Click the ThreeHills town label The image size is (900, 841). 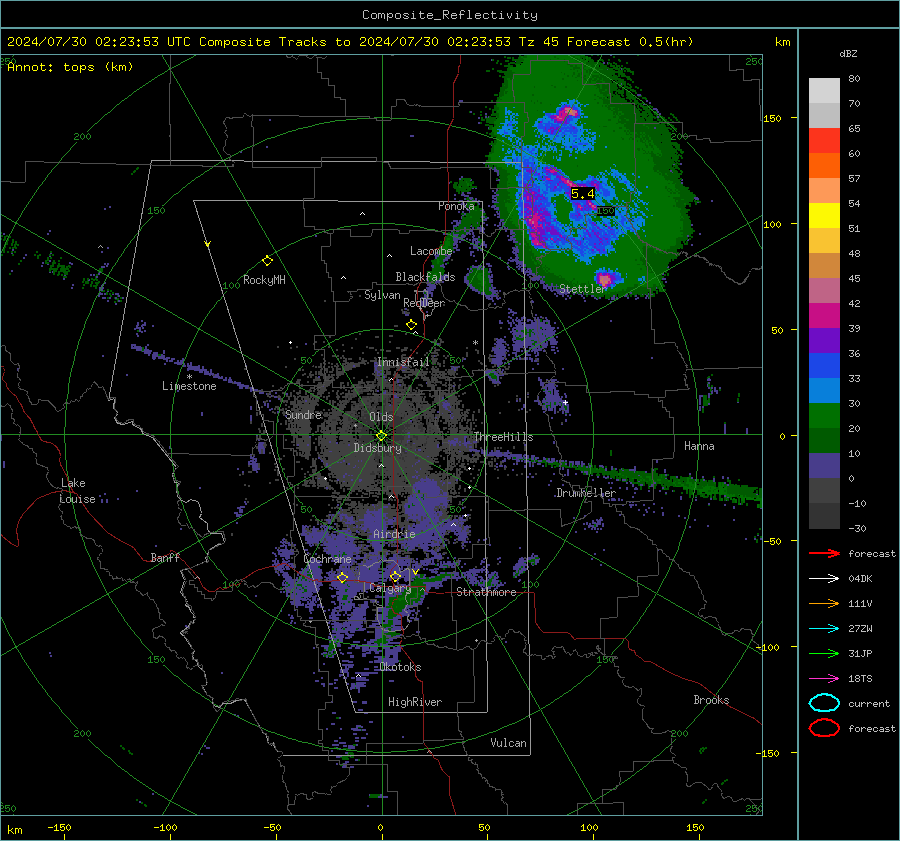[x=503, y=437]
